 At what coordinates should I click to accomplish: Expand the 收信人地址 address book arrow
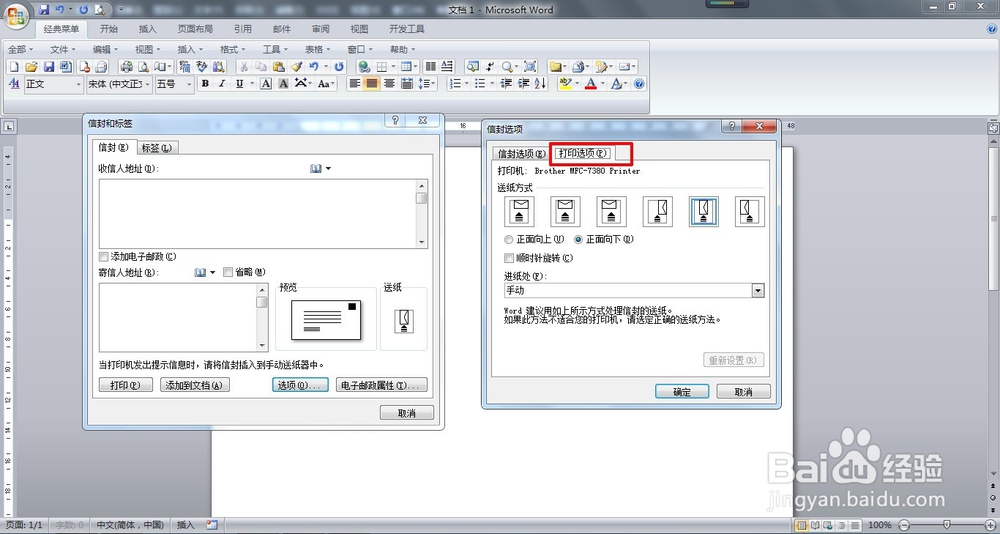pos(328,168)
